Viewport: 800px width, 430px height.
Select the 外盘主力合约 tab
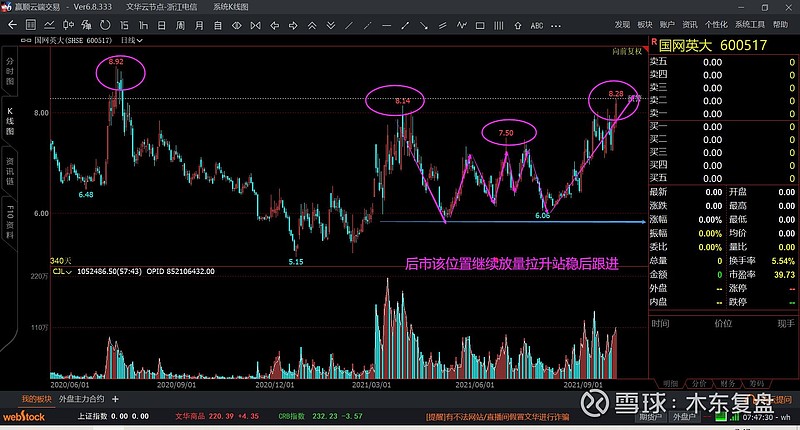pos(82,399)
